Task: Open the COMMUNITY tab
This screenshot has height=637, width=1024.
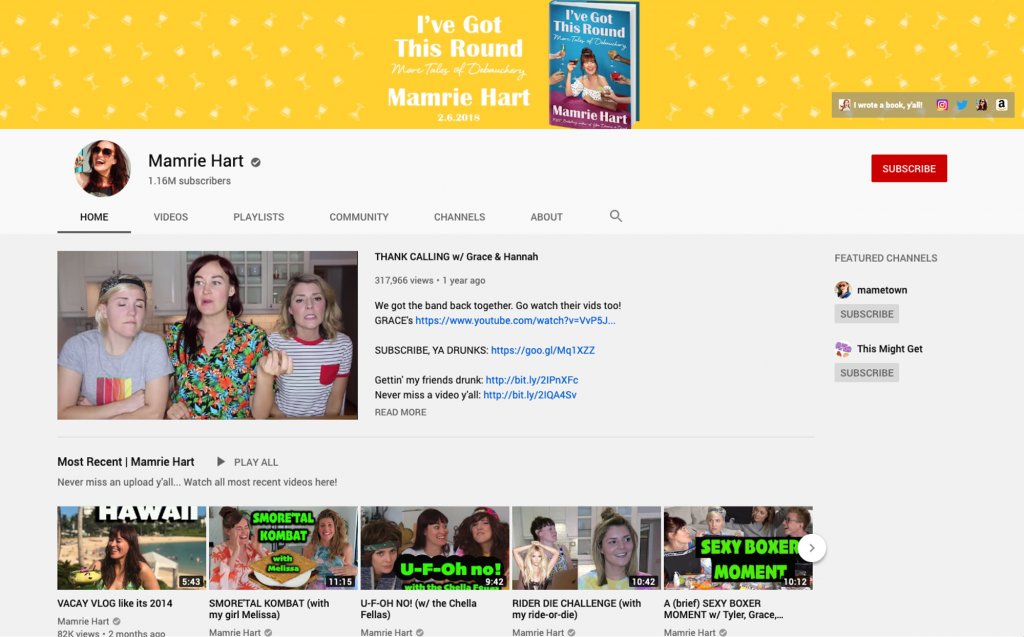Action: tap(359, 217)
